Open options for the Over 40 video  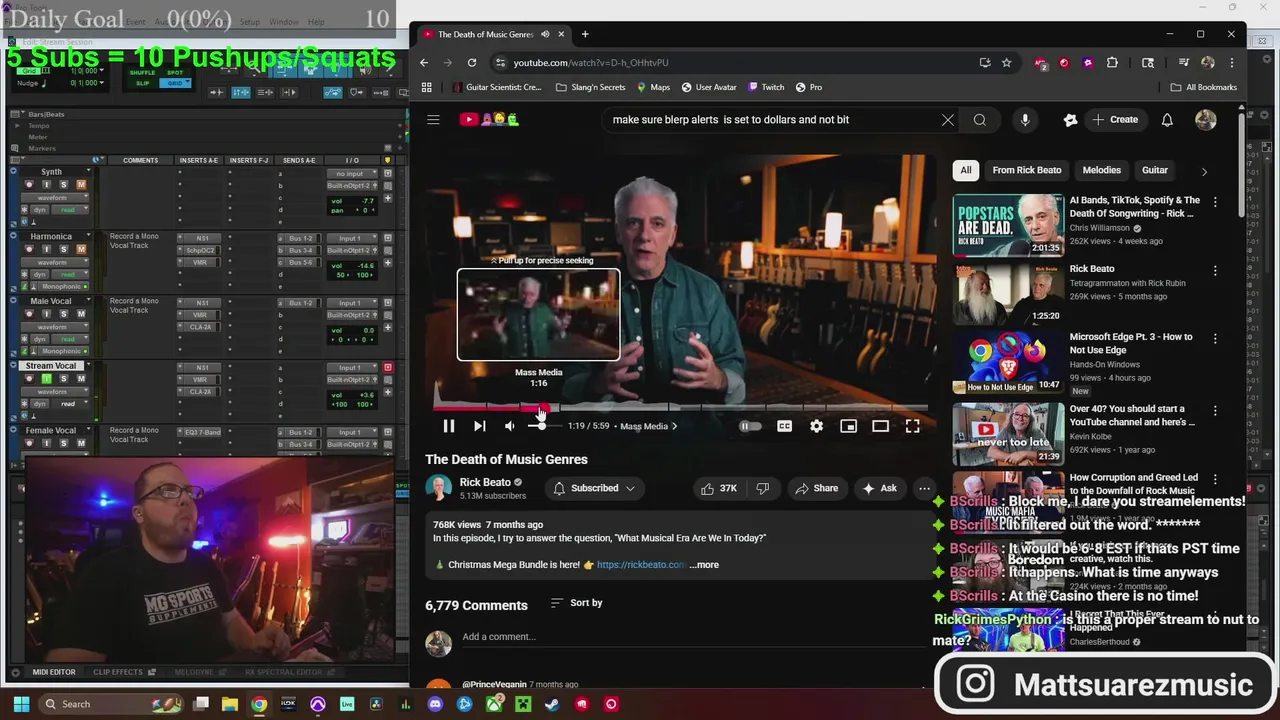pos(1215,411)
